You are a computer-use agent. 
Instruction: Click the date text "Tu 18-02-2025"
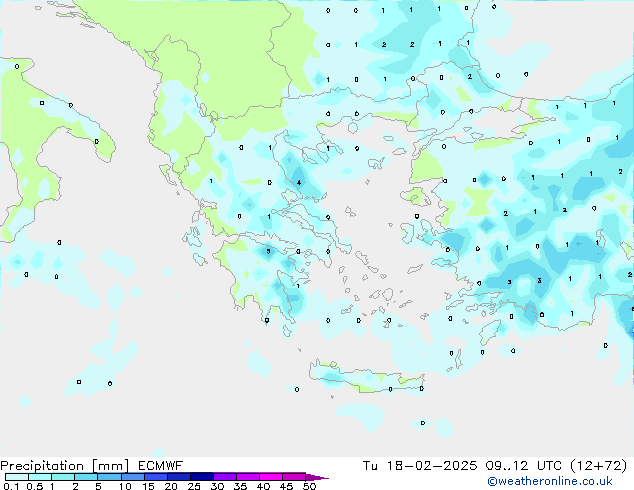pos(420,466)
